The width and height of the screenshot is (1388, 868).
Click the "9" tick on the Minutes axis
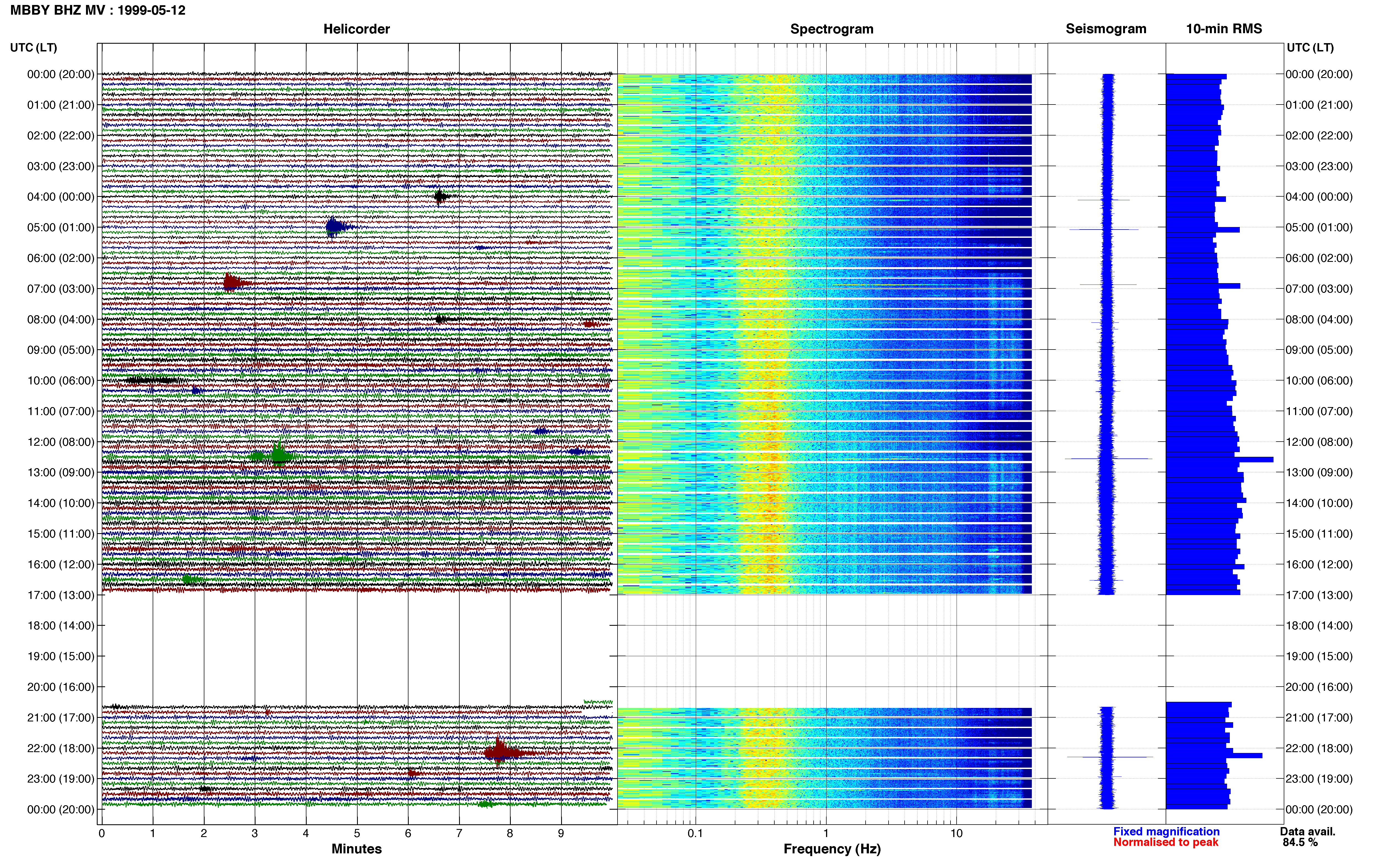click(x=561, y=833)
